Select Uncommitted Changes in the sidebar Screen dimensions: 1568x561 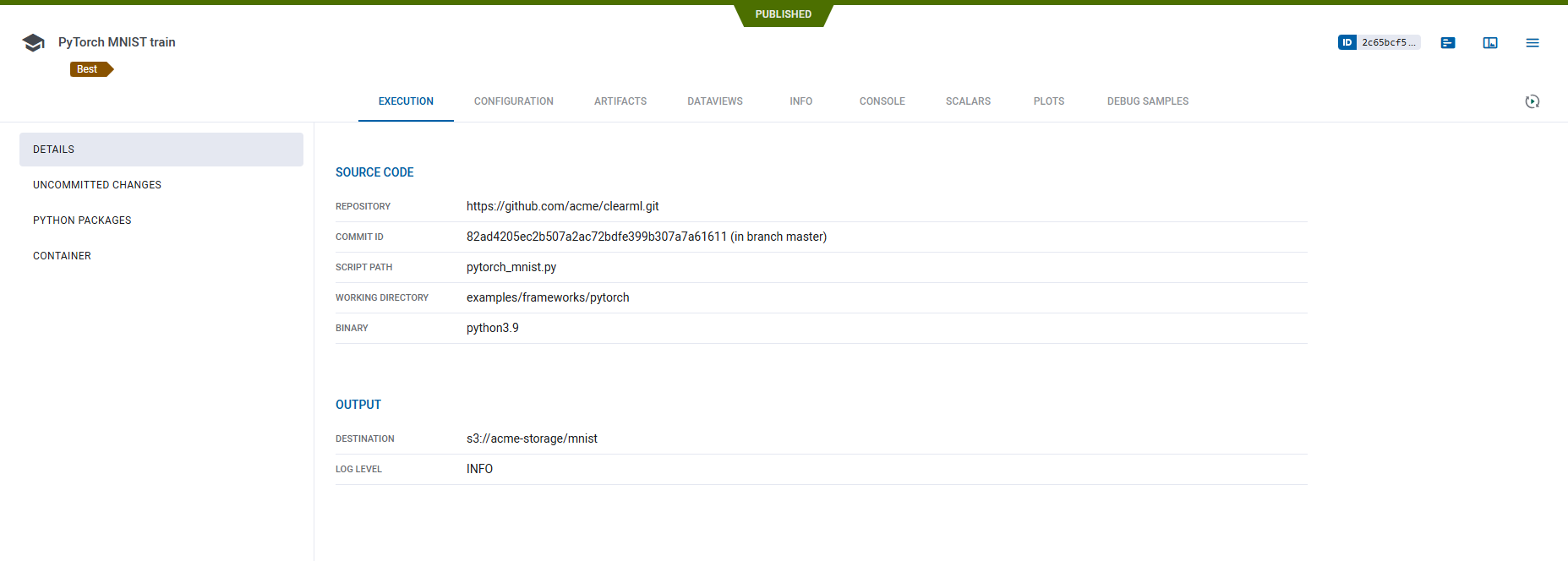(x=97, y=185)
